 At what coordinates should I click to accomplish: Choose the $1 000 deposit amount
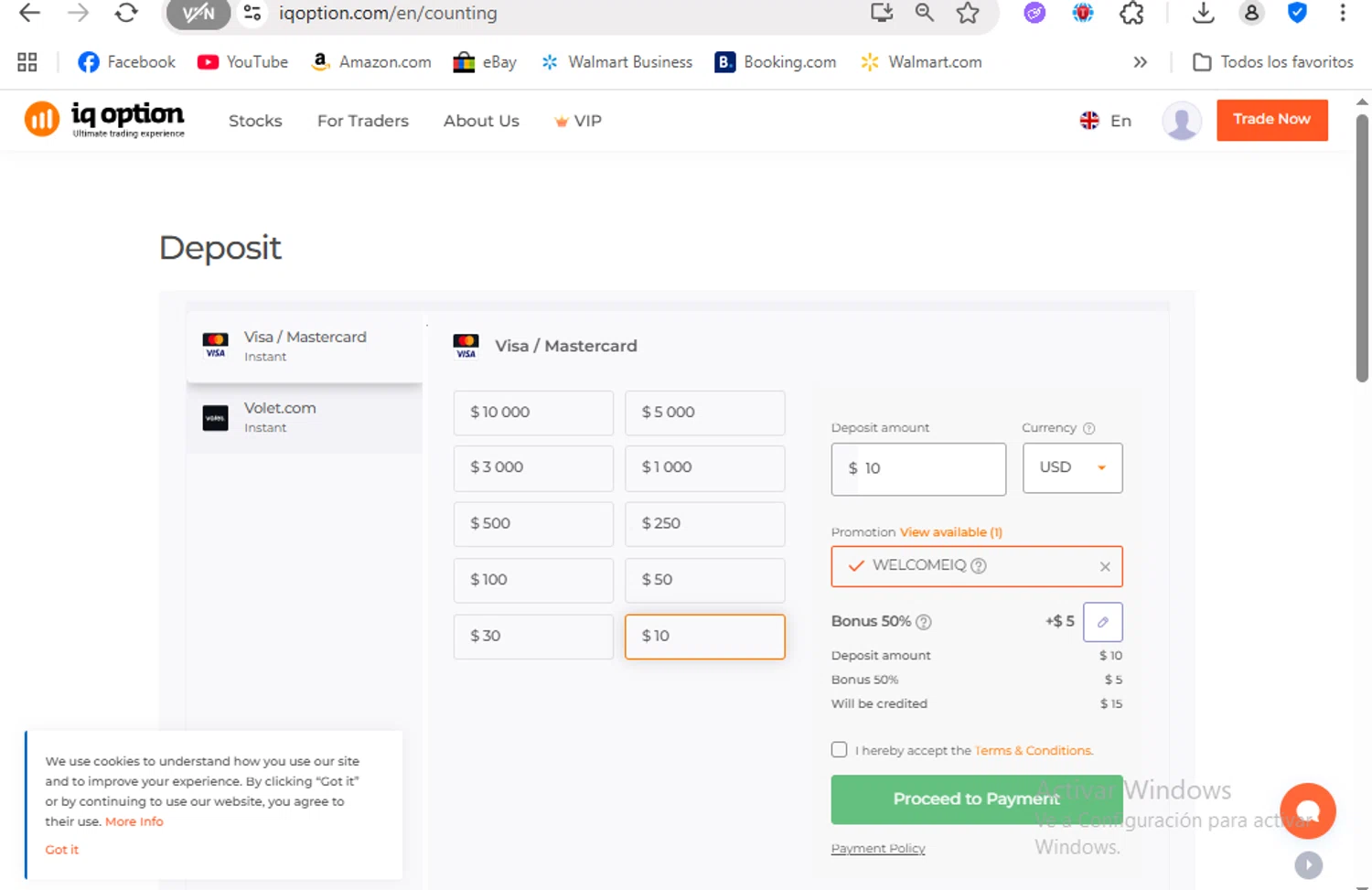click(704, 468)
